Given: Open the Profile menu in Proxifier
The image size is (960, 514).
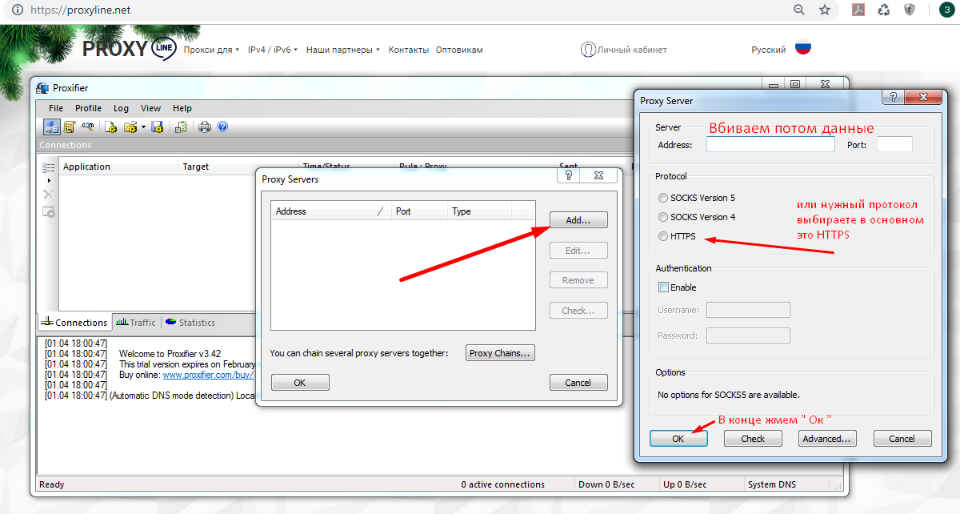Looking at the screenshot, I should tap(88, 108).
